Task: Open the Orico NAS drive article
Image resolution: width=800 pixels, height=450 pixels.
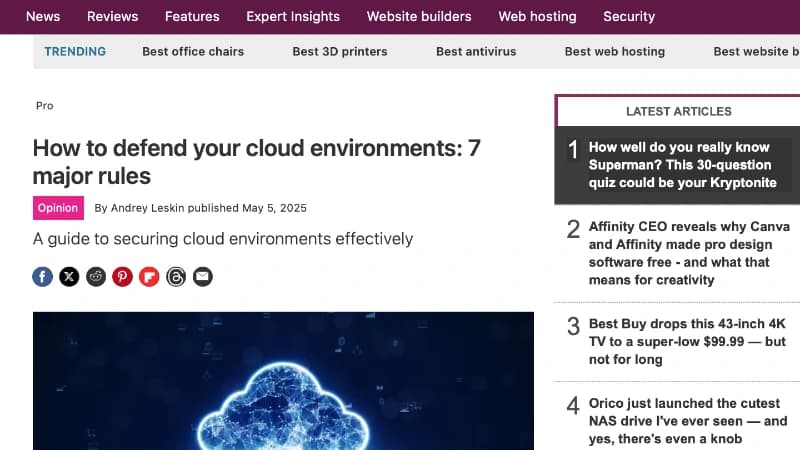Action: coord(688,421)
